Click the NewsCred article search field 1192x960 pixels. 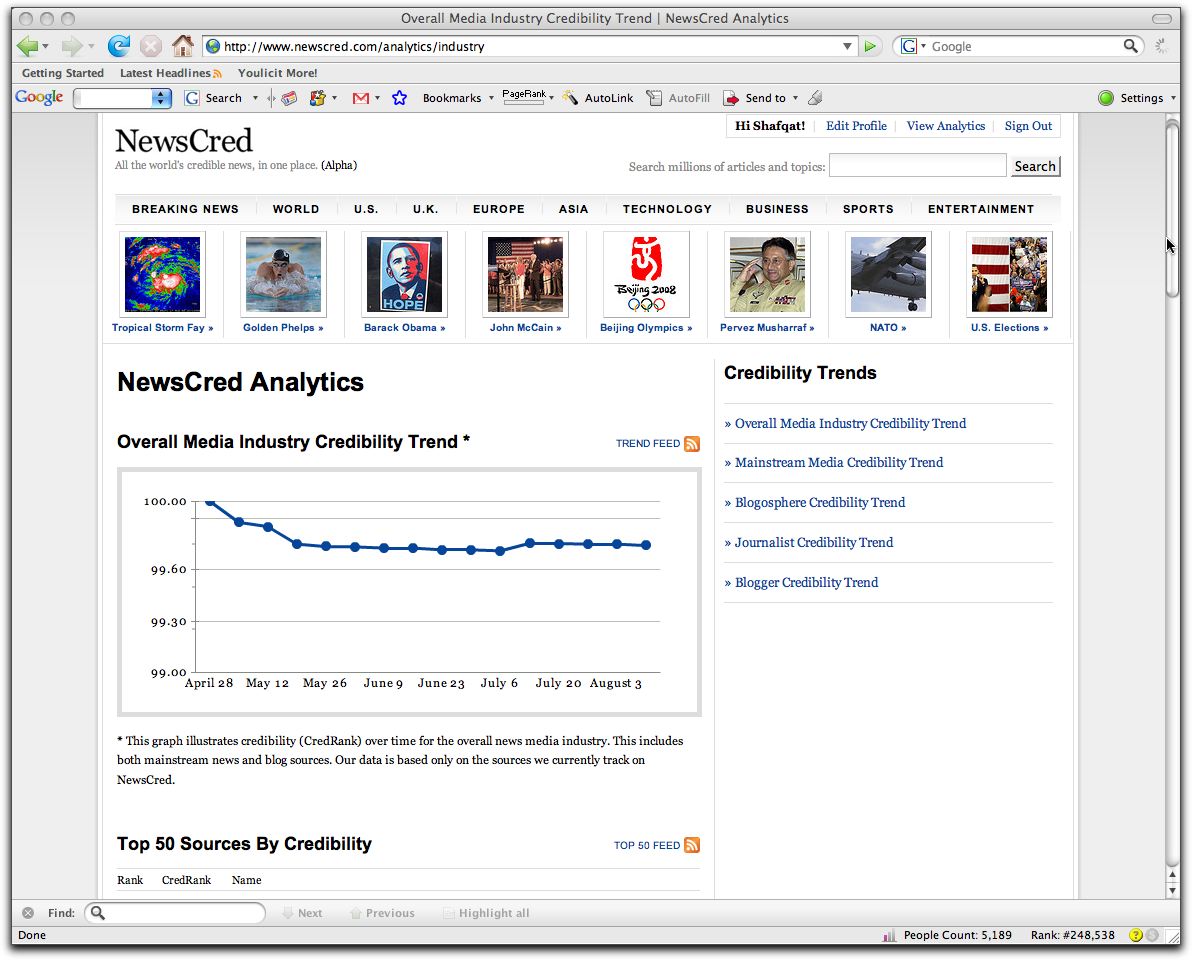(918, 166)
